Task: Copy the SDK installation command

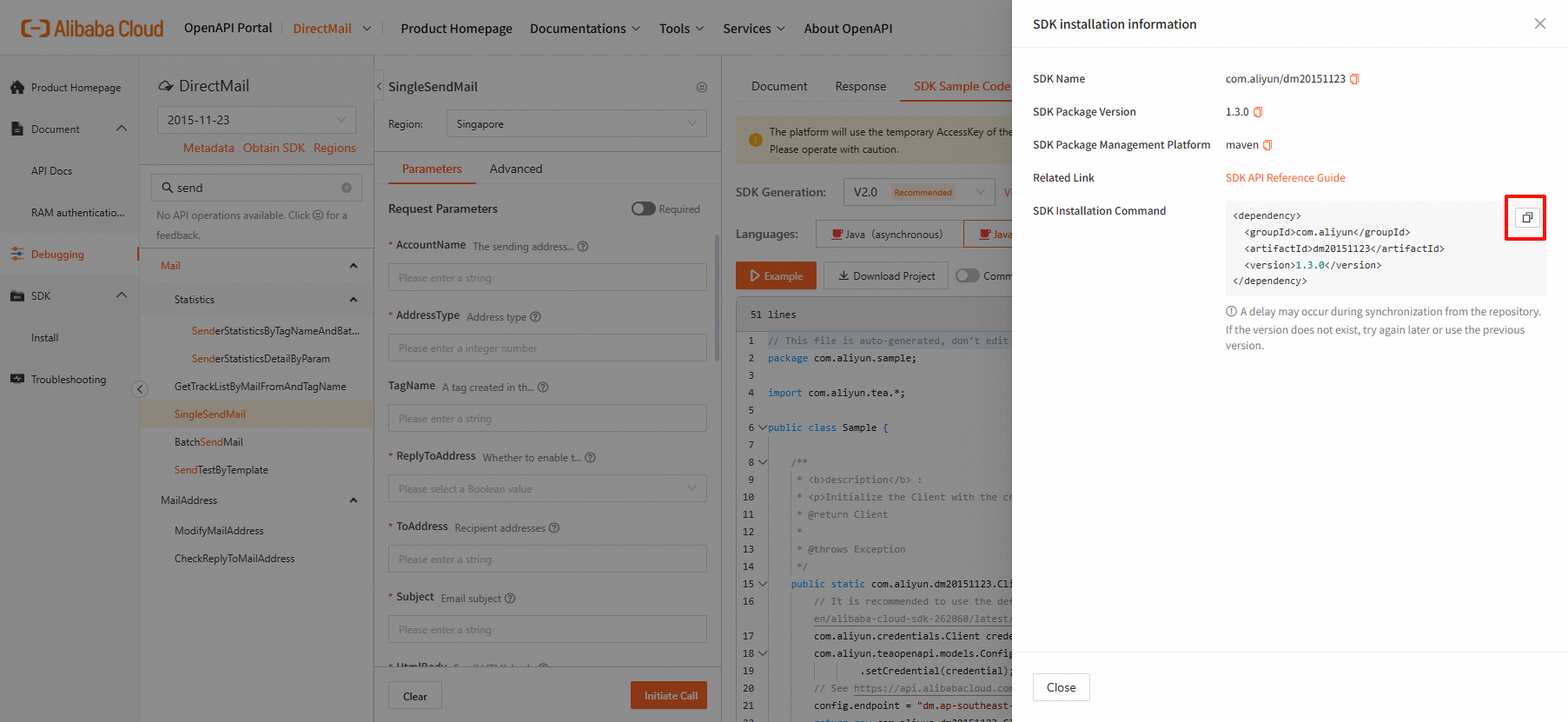Action: click(1526, 217)
